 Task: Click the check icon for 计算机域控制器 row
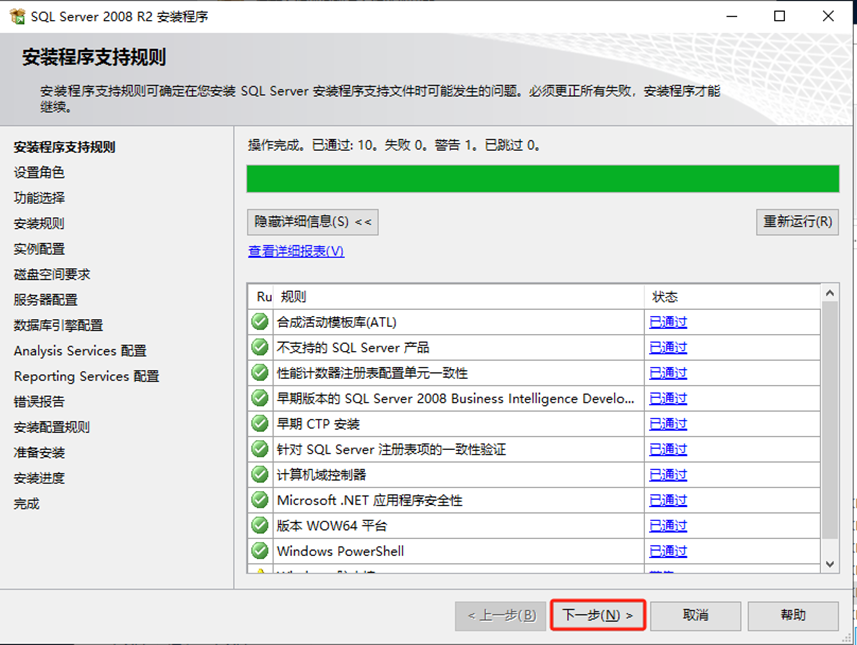tap(260, 474)
